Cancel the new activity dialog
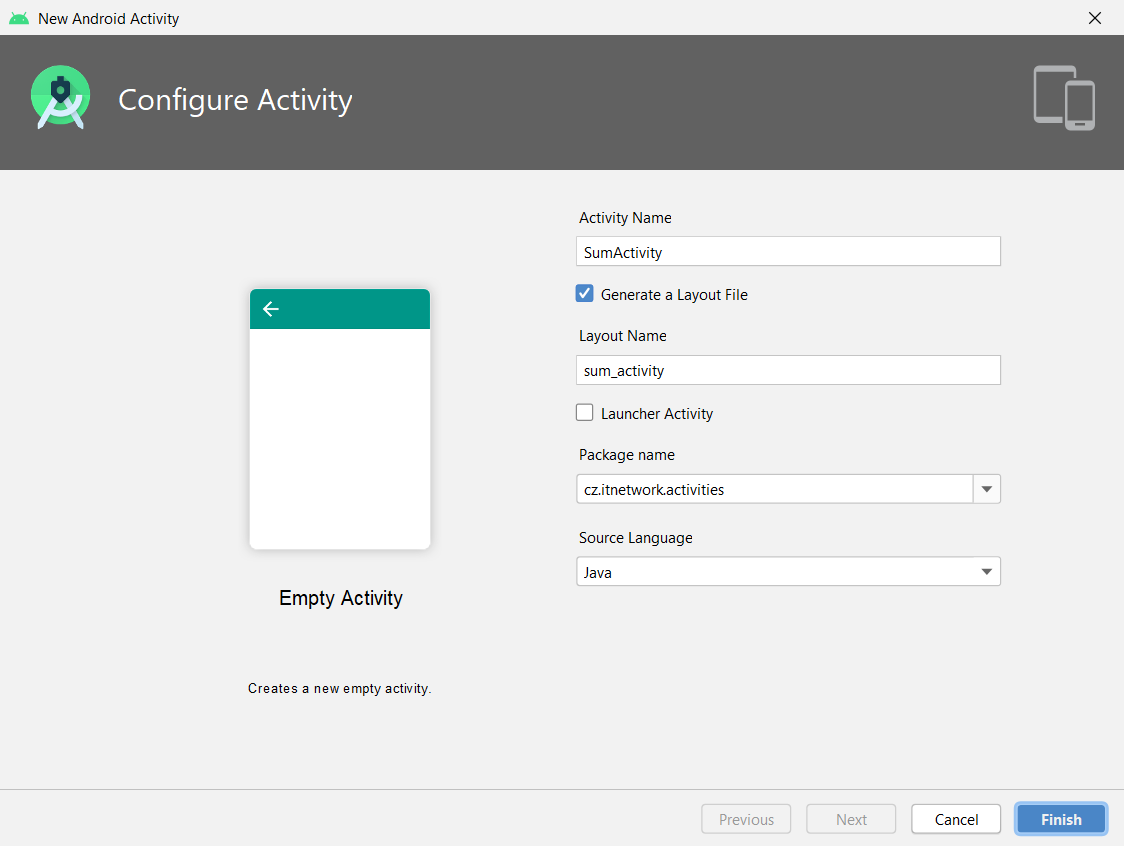The width and height of the screenshot is (1124, 846). coord(955,818)
